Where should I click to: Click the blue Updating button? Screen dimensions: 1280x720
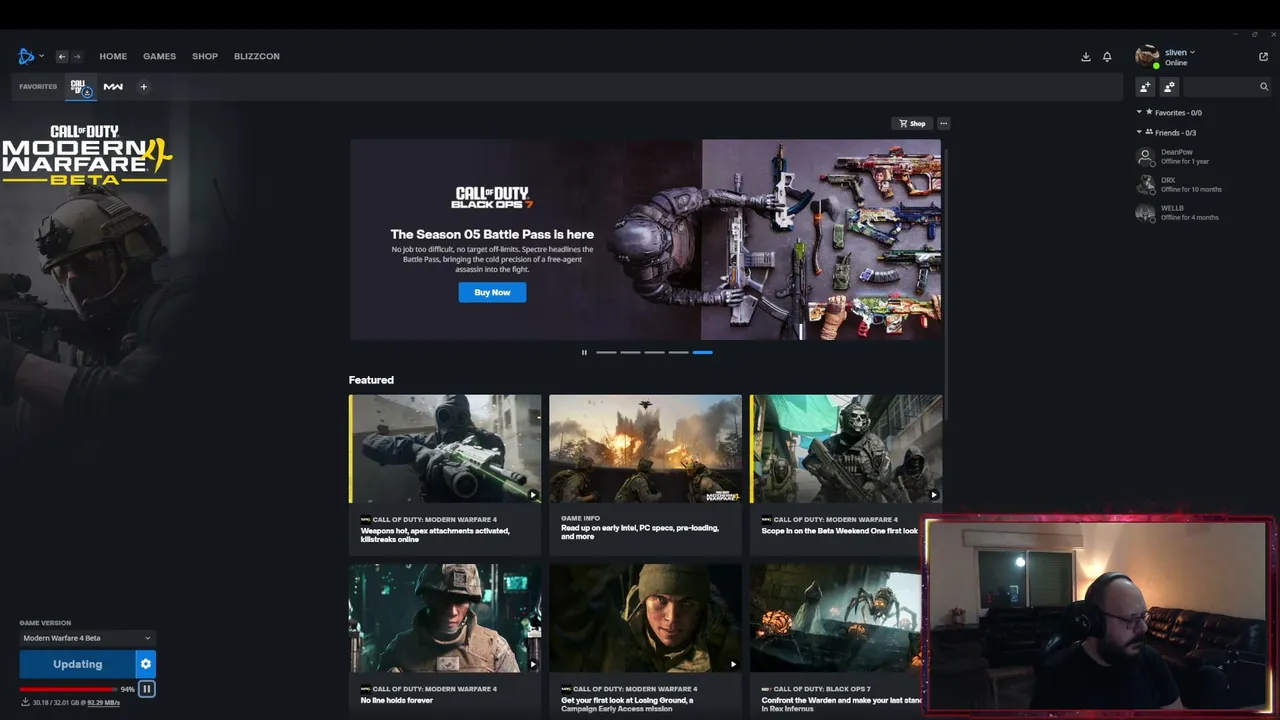point(77,664)
